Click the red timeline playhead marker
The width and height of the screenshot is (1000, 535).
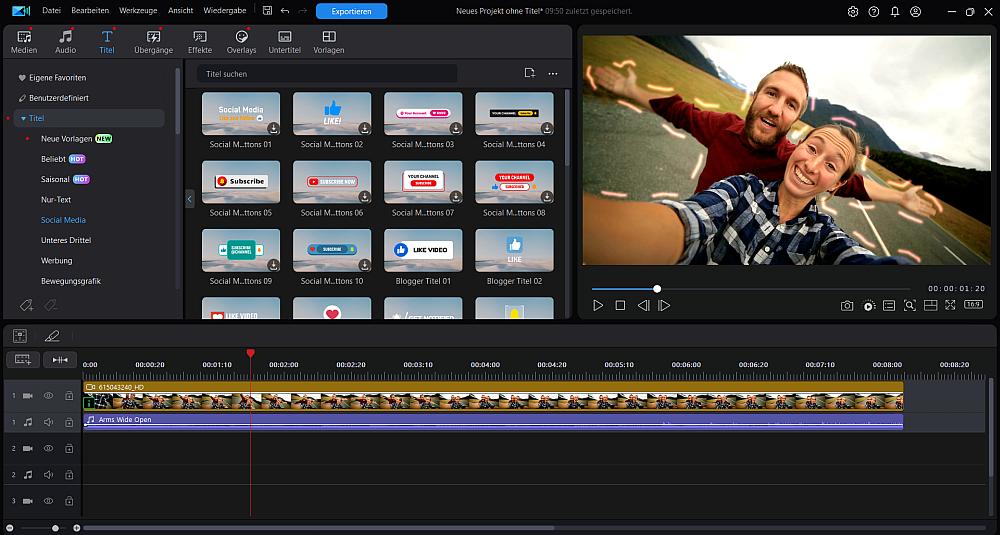click(x=251, y=353)
